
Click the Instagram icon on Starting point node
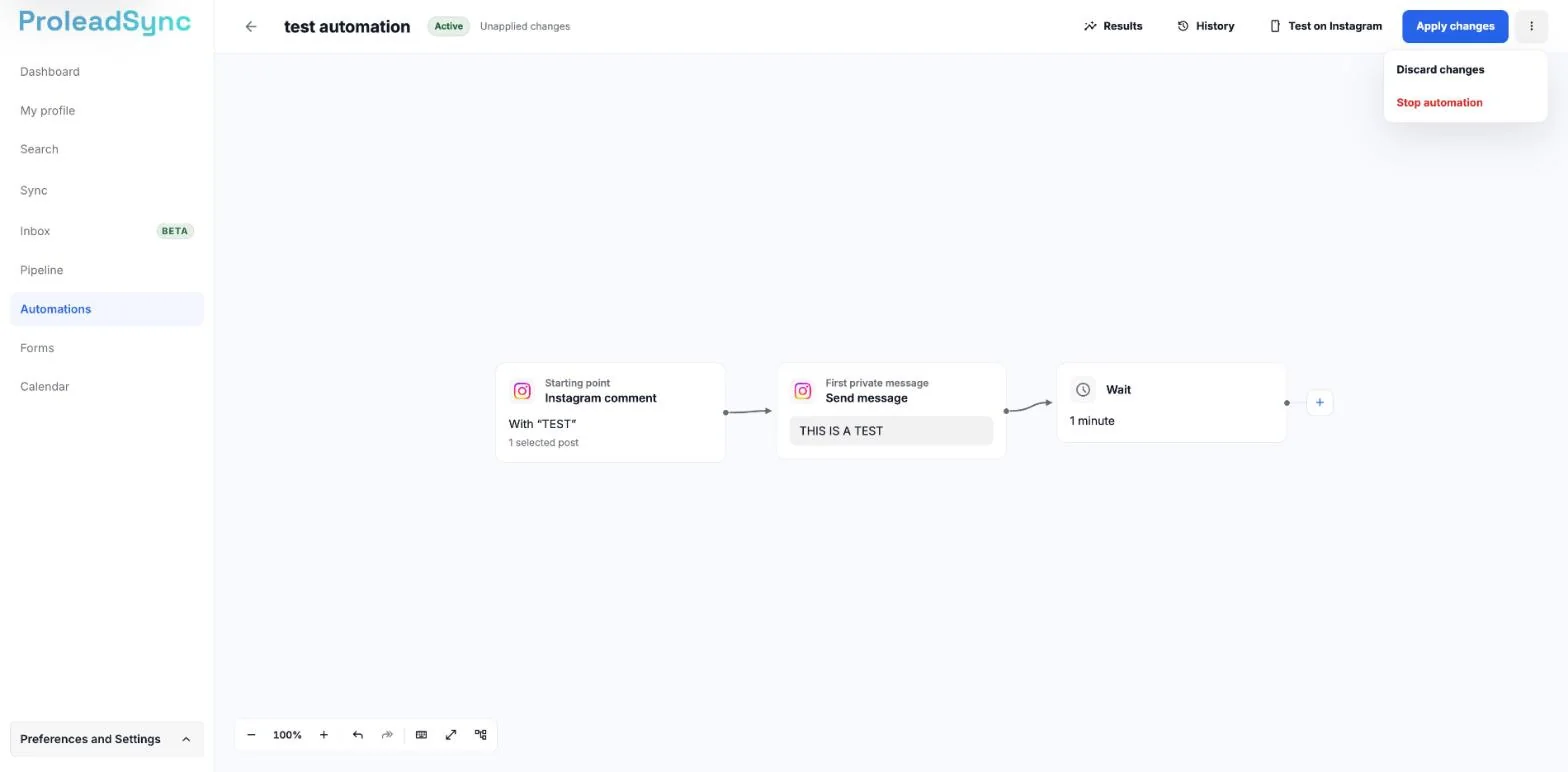click(522, 391)
